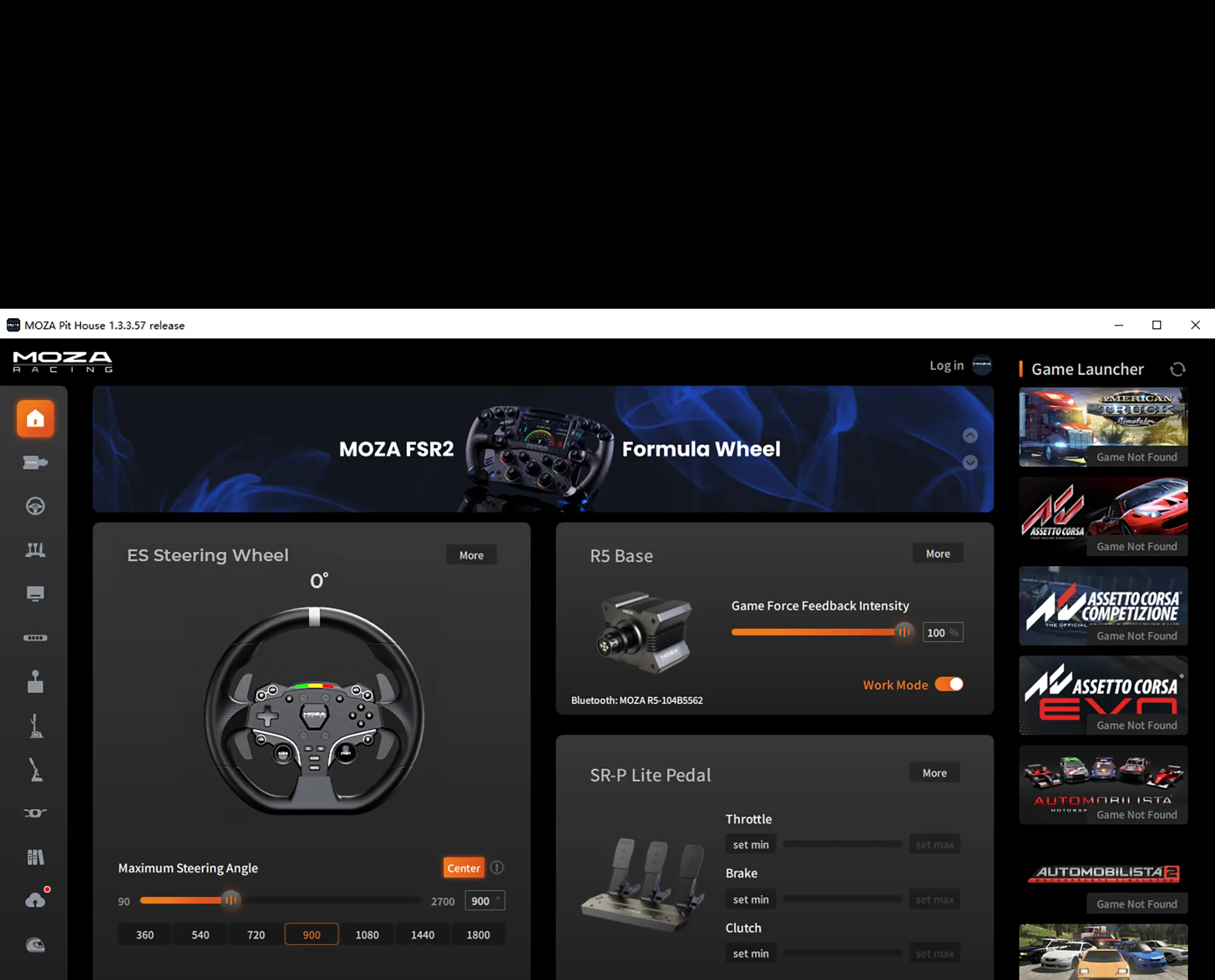Select 540 steering angle preset
This screenshot has height=980, width=1215.
pos(201,934)
